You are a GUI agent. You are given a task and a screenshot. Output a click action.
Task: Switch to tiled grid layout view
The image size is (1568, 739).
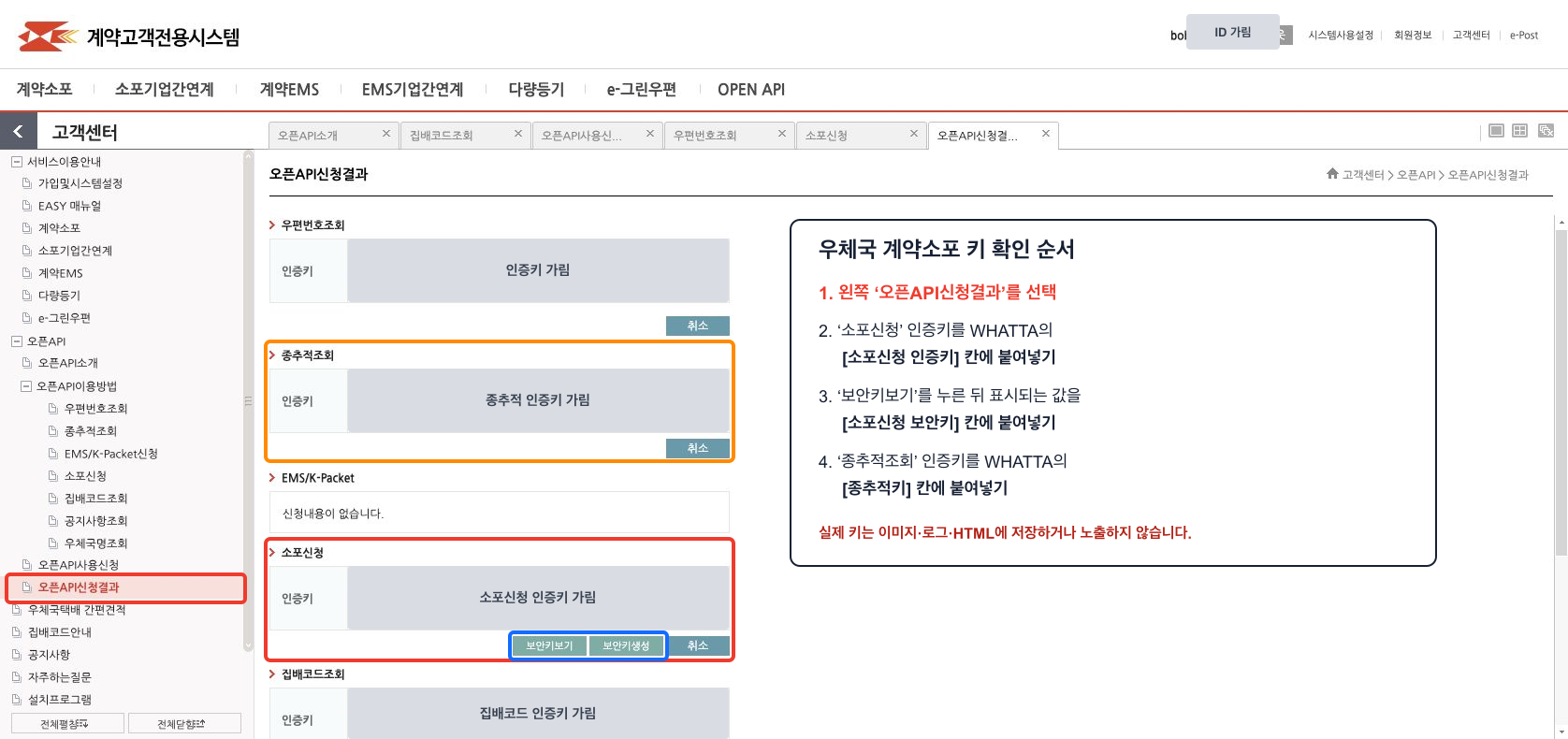(x=1520, y=131)
